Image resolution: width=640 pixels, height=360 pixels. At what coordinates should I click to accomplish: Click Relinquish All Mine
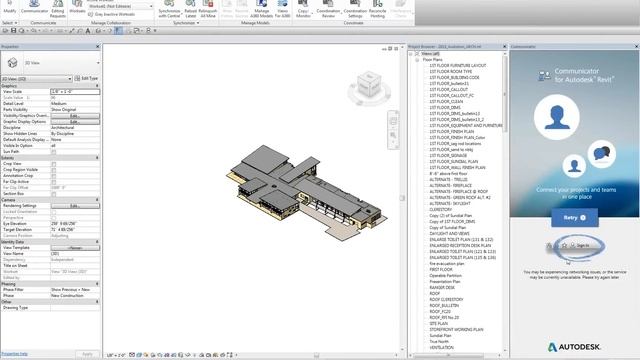pyautogui.click(x=208, y=8)
